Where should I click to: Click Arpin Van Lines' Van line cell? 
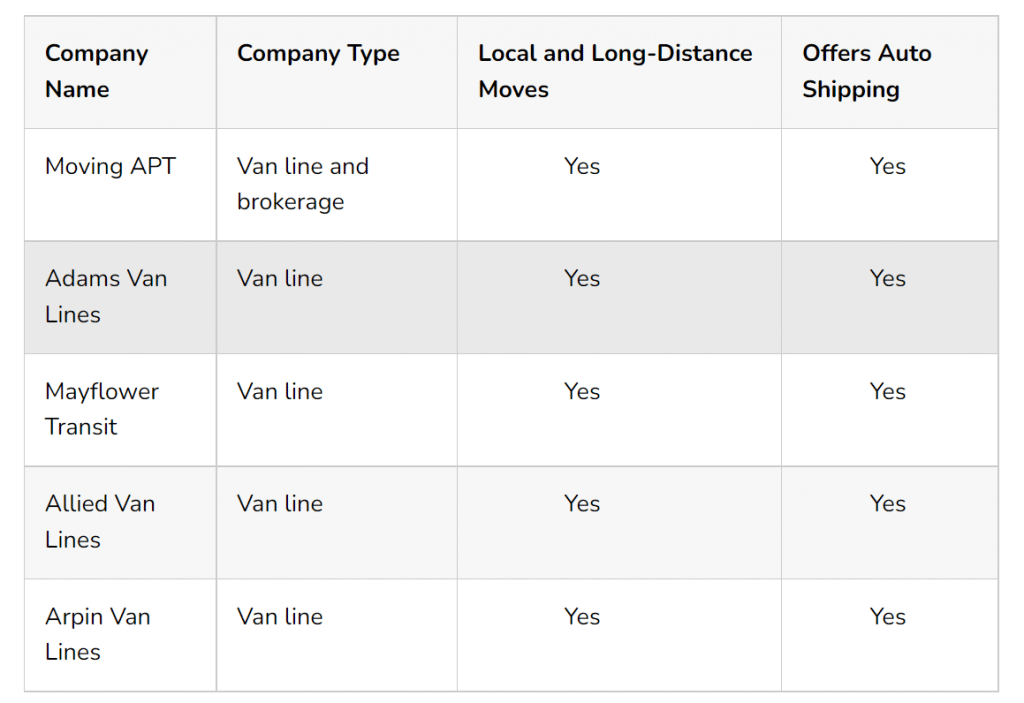click(336, 635)
